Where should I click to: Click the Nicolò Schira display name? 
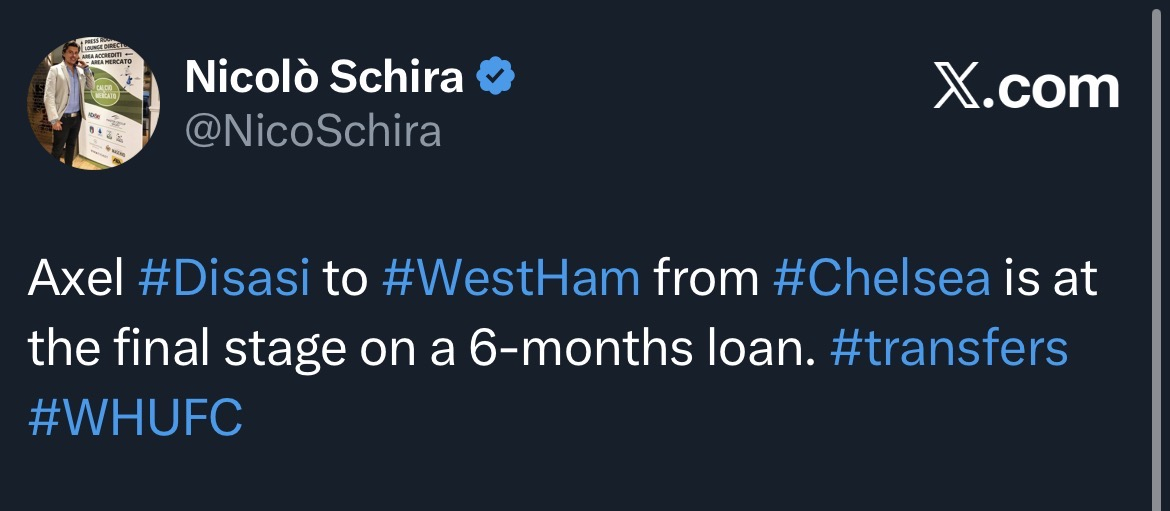[x=324, y=77]
